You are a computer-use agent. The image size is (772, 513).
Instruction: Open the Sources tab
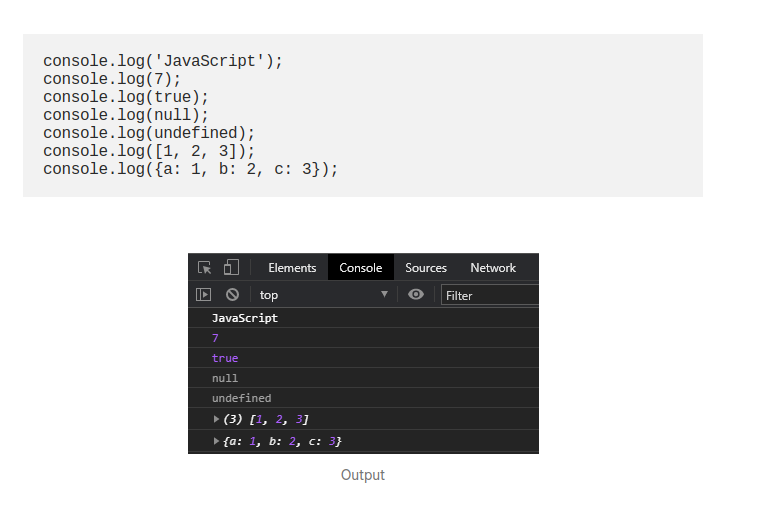426,268
